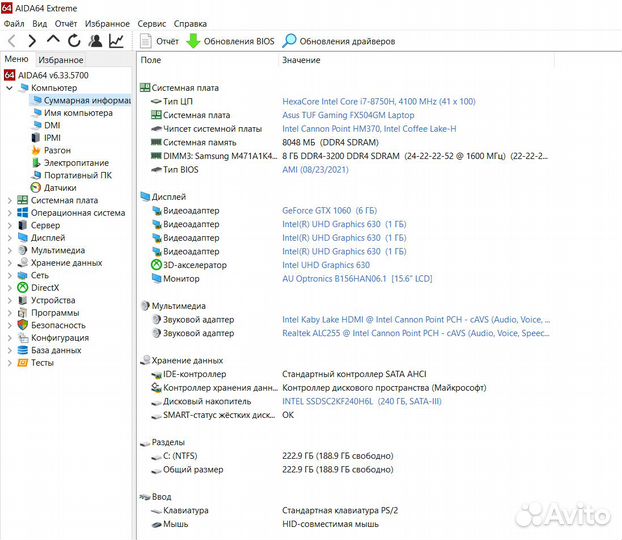Image resolution: width=622 pixels, height=540 pixels.
Task: Click the Электропитание battery icon
Action: (x=36, y=163)
